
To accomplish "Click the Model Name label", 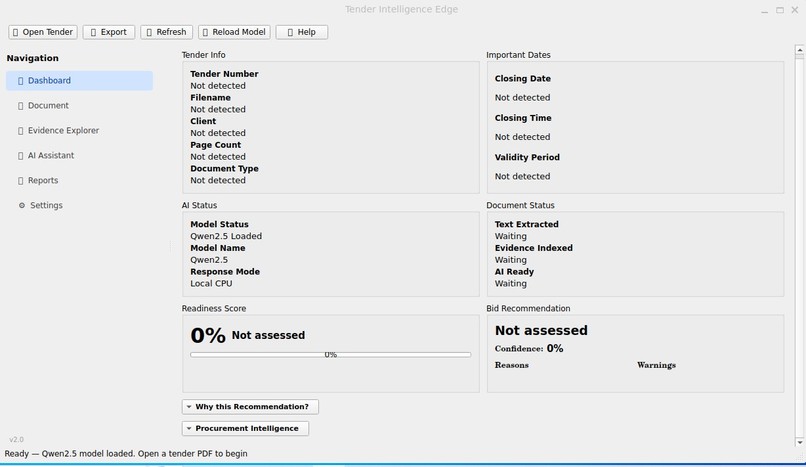I will click(217, 248).
